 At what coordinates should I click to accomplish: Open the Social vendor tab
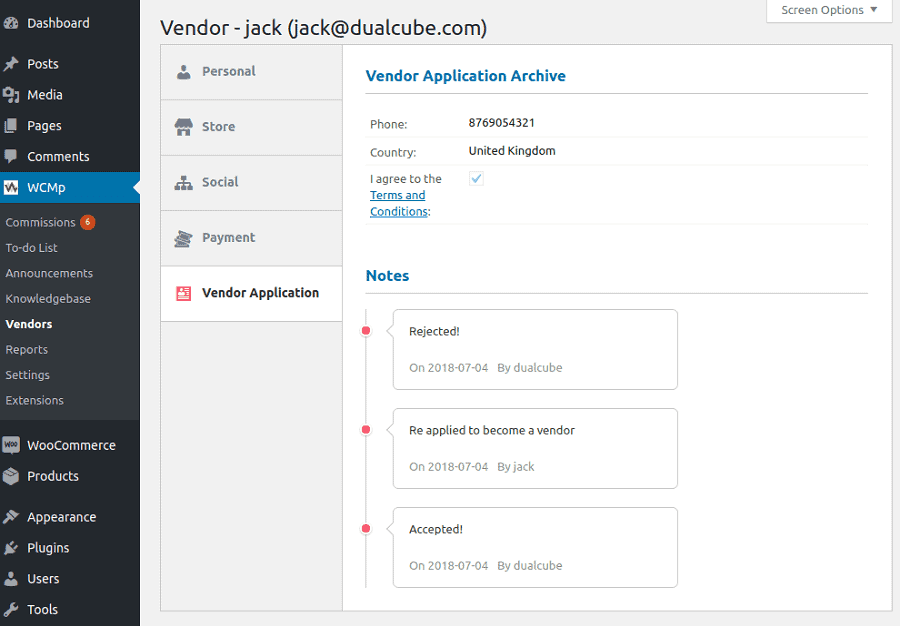220,183
